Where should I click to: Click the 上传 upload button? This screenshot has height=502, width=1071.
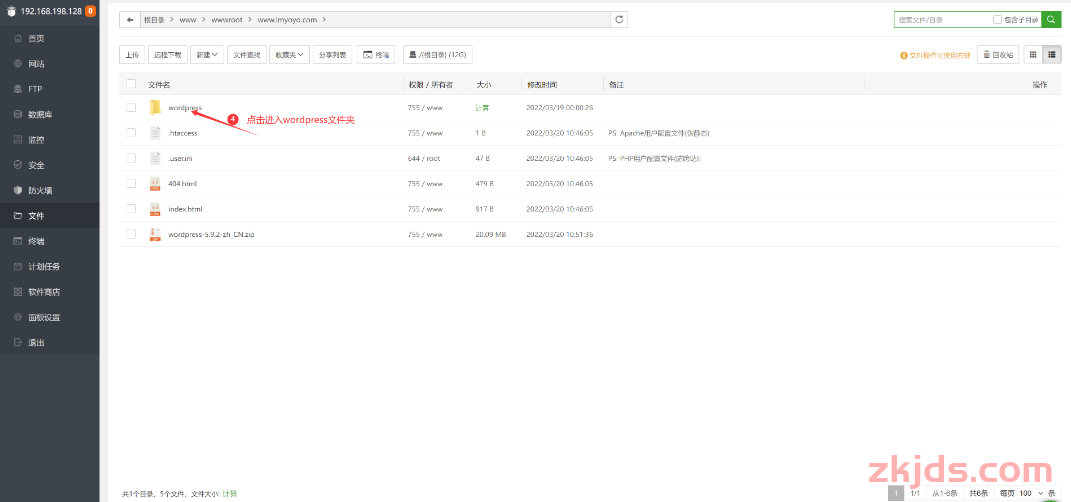click(132, 55)
